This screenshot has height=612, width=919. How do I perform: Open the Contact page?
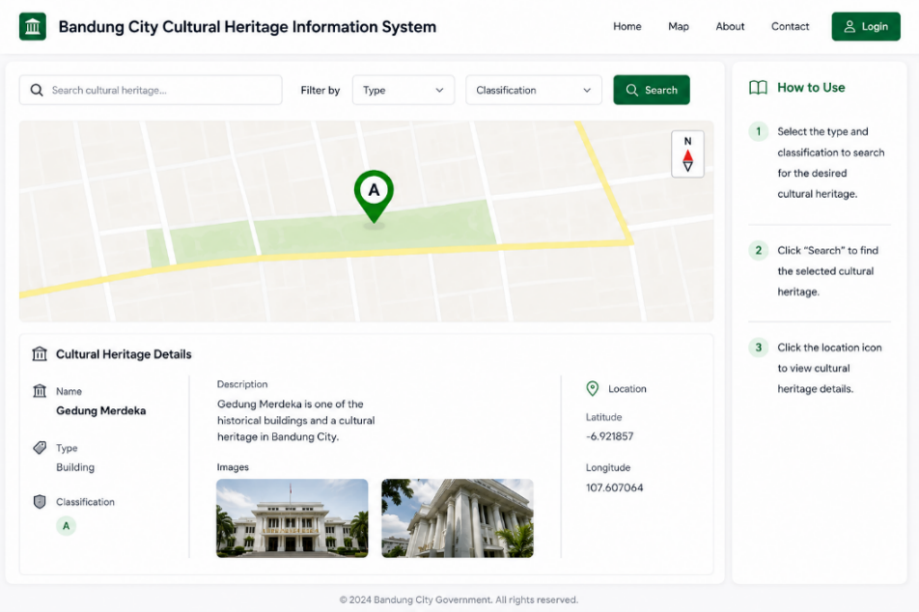(x=789, y=26)
